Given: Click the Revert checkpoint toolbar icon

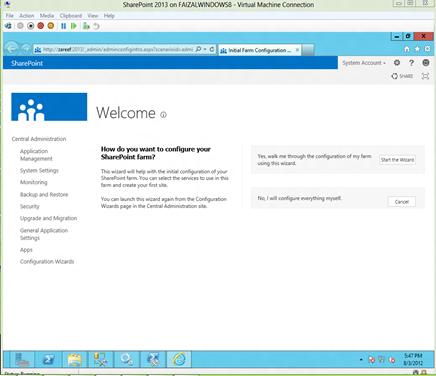Looking at the screenshot, I should click(x=97, y=26).
